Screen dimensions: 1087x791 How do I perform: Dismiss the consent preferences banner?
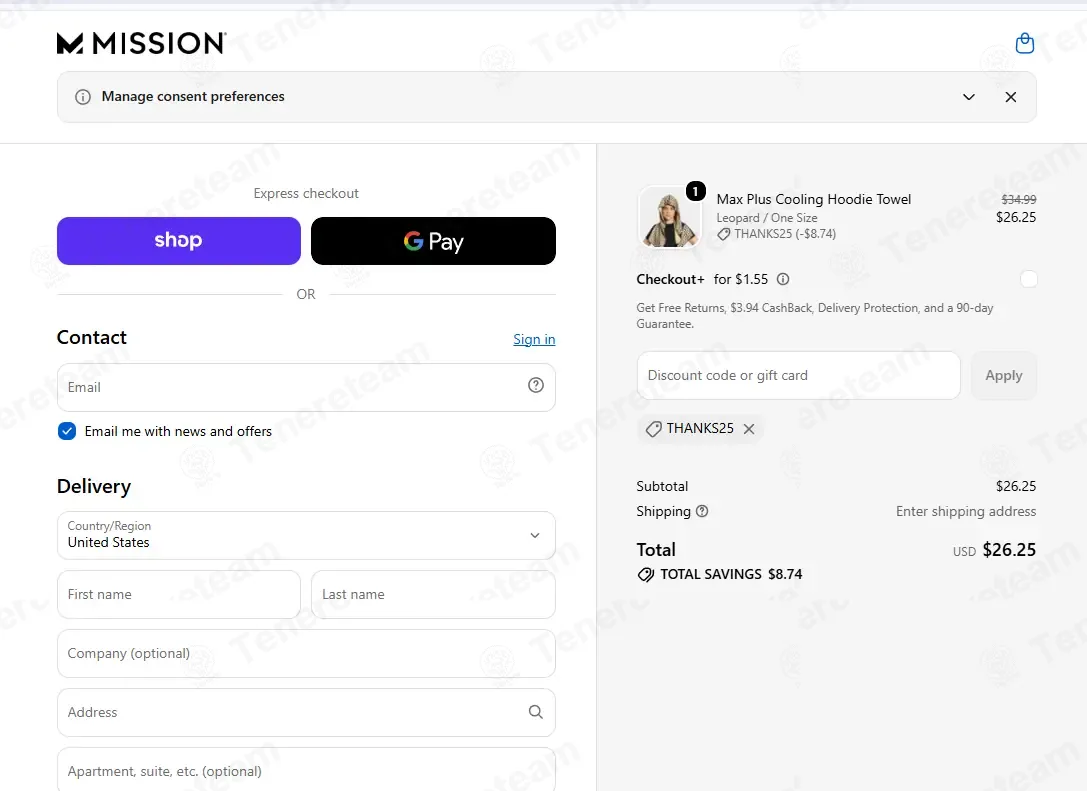[1011, 97]
